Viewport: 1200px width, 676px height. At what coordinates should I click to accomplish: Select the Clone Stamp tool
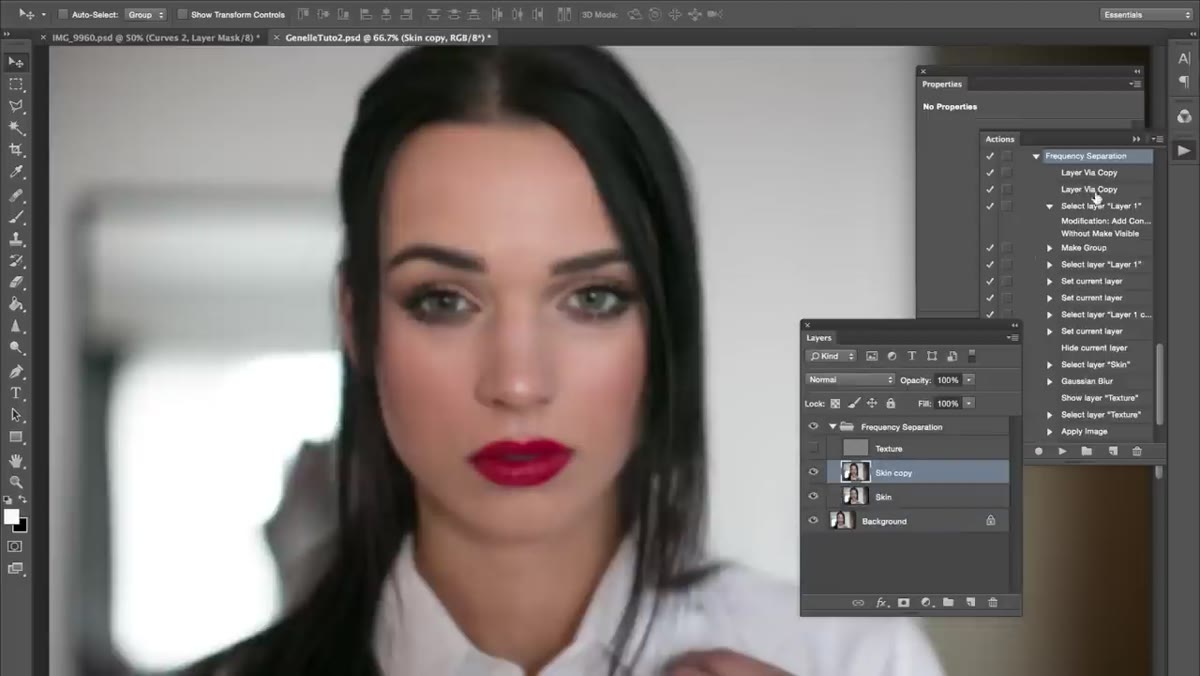coord(16,240)
